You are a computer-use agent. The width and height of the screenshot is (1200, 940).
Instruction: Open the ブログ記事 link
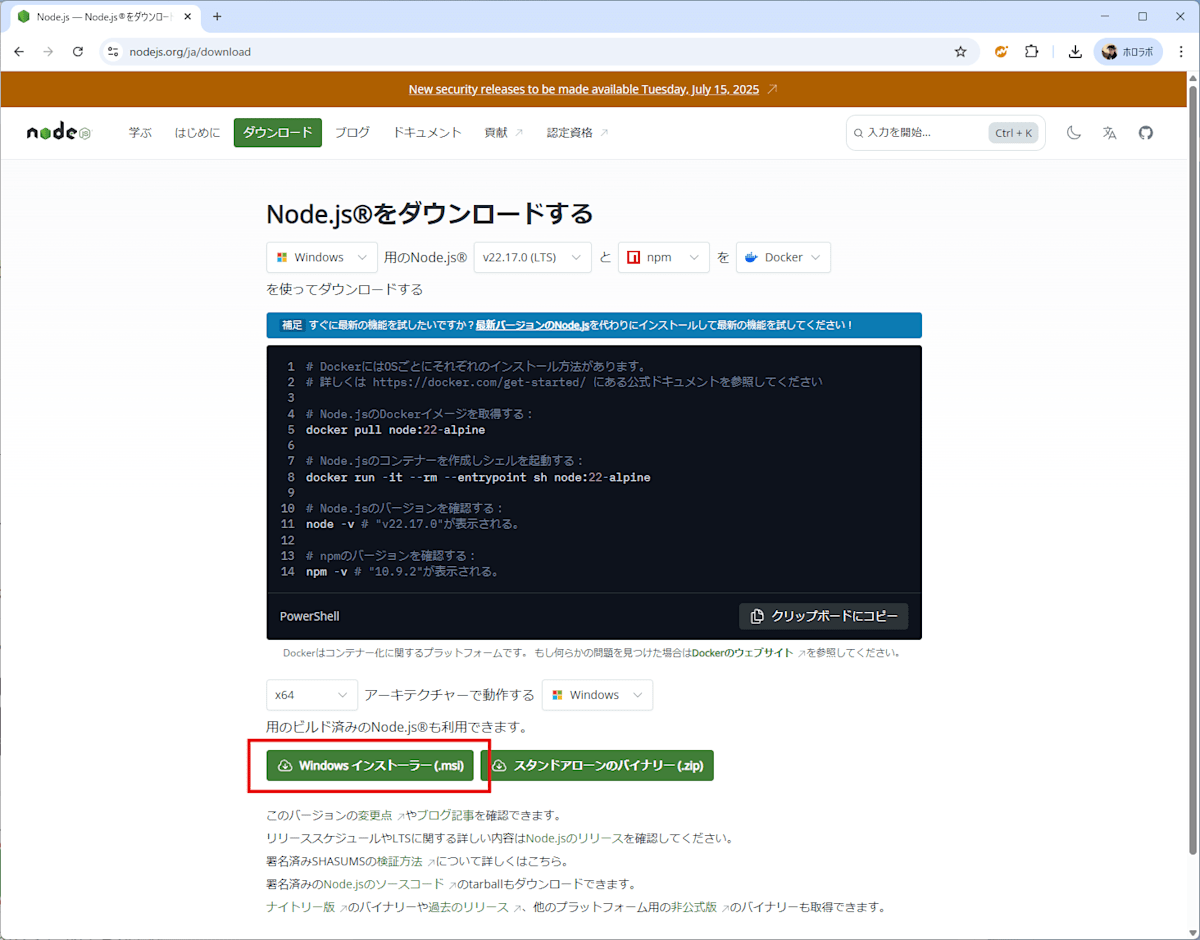click(446, 816)
